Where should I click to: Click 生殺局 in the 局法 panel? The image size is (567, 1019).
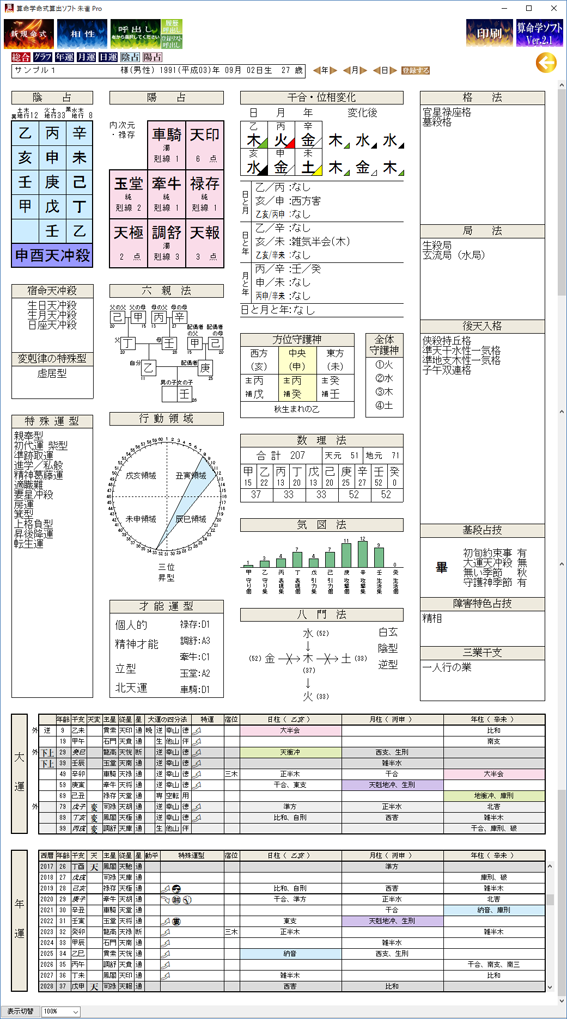(x=437, y=246)
